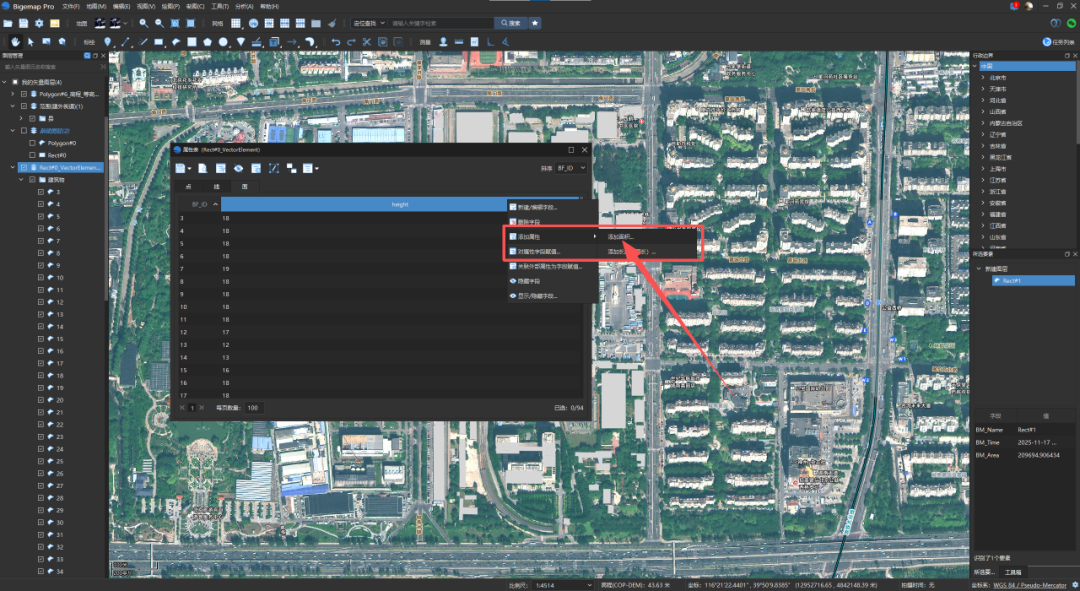Click the BM_Area value 20969.906434
1080x591 pixels.
coord(1039,455)
